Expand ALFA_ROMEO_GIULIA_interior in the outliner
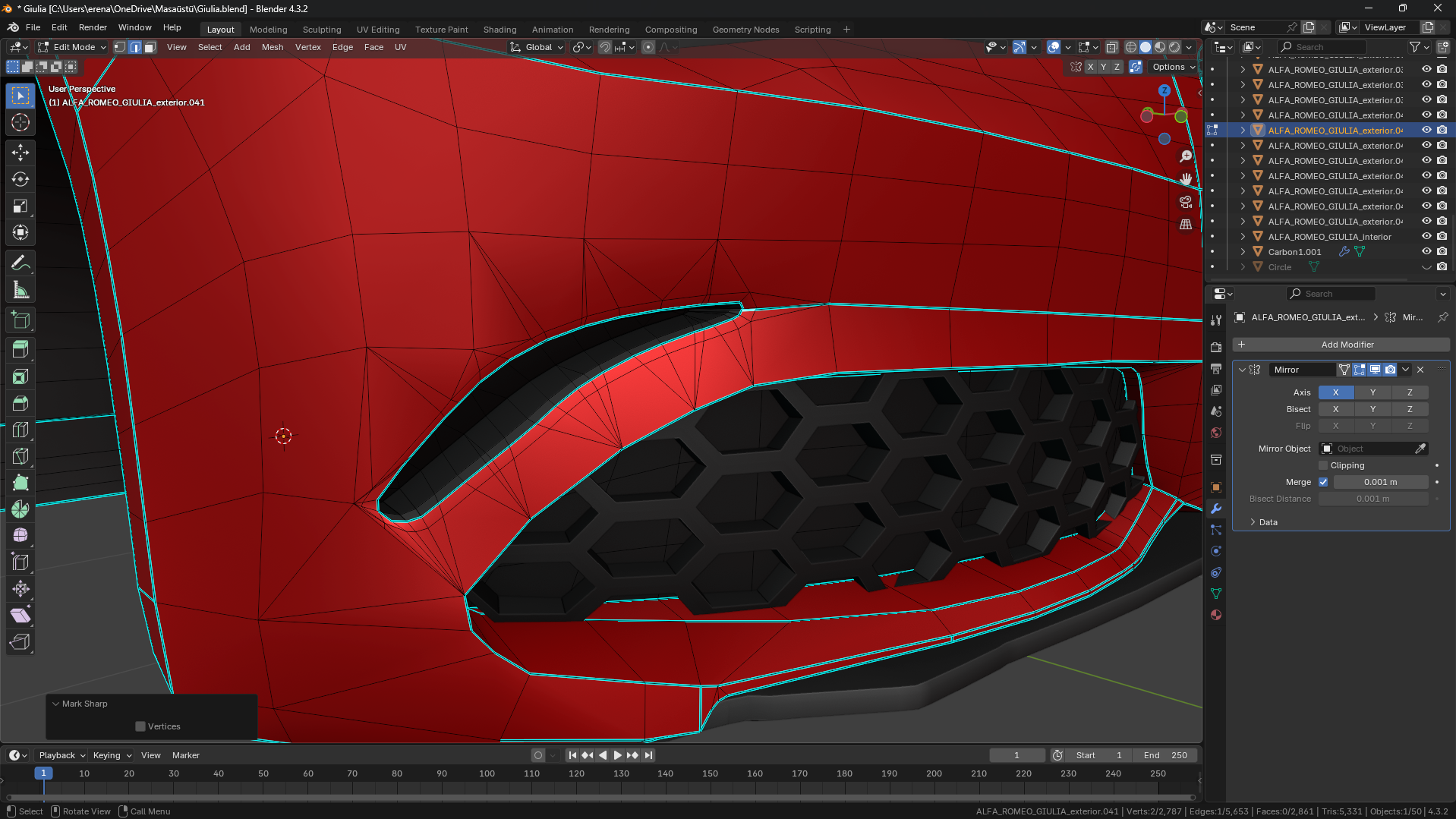The width and height of the screenshot is (1456, 819). click(x=1243, y=237)
